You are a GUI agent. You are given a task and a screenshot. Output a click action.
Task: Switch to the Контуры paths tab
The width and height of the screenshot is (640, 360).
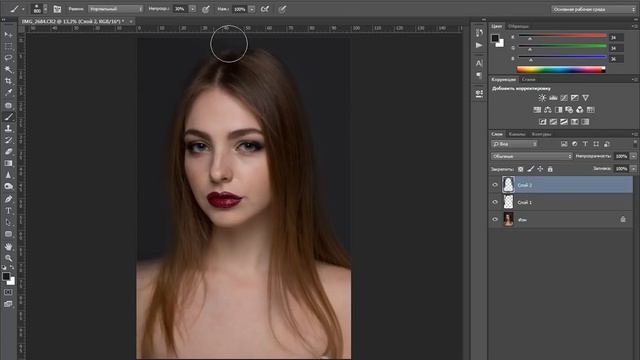tap(541, 134)
